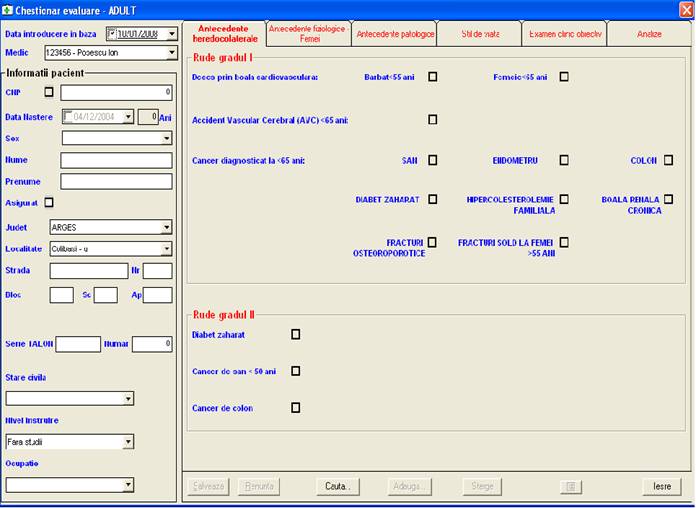Open the Medic dropdown list

[172, 52]
